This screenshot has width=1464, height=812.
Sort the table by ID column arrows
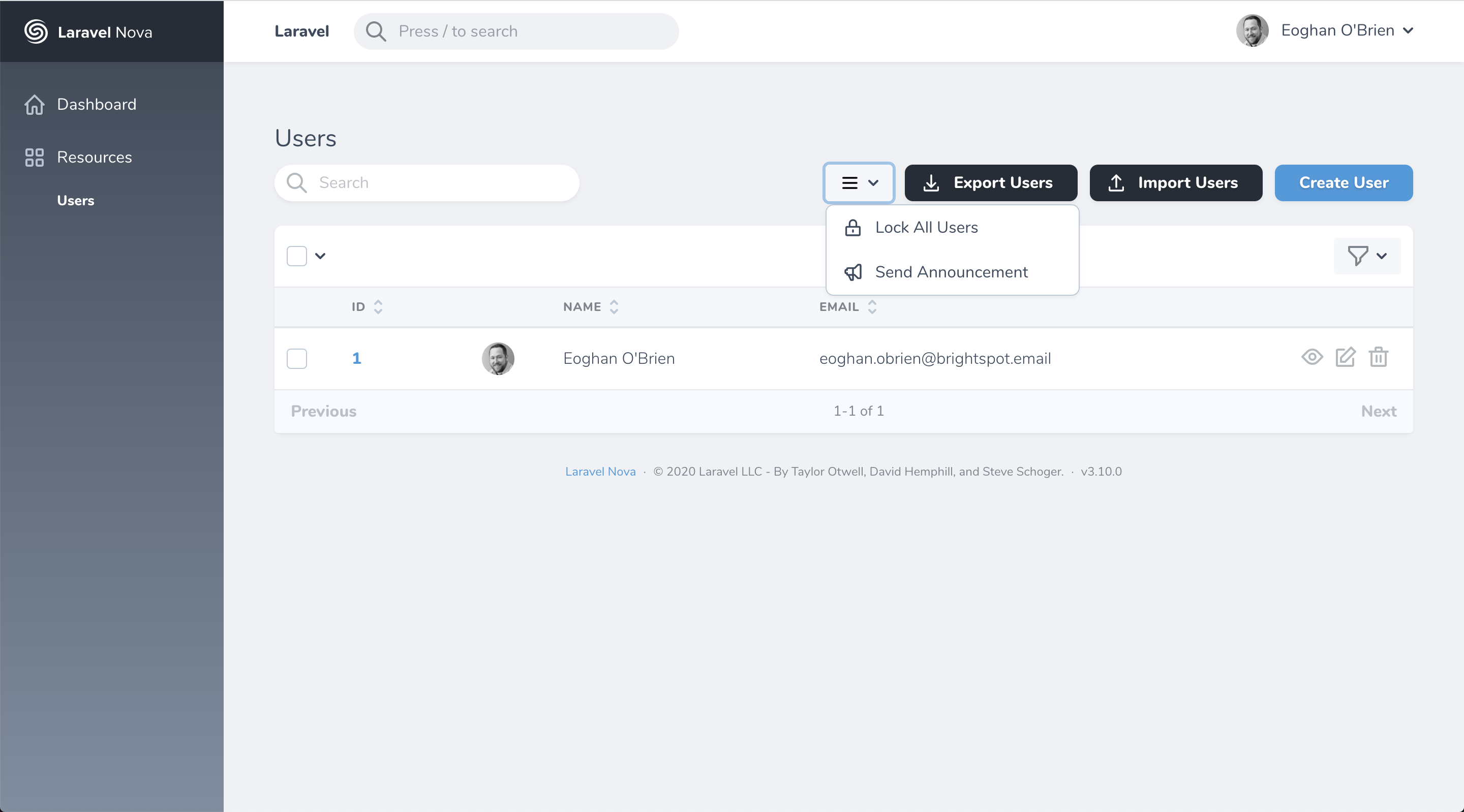point(378,307)
